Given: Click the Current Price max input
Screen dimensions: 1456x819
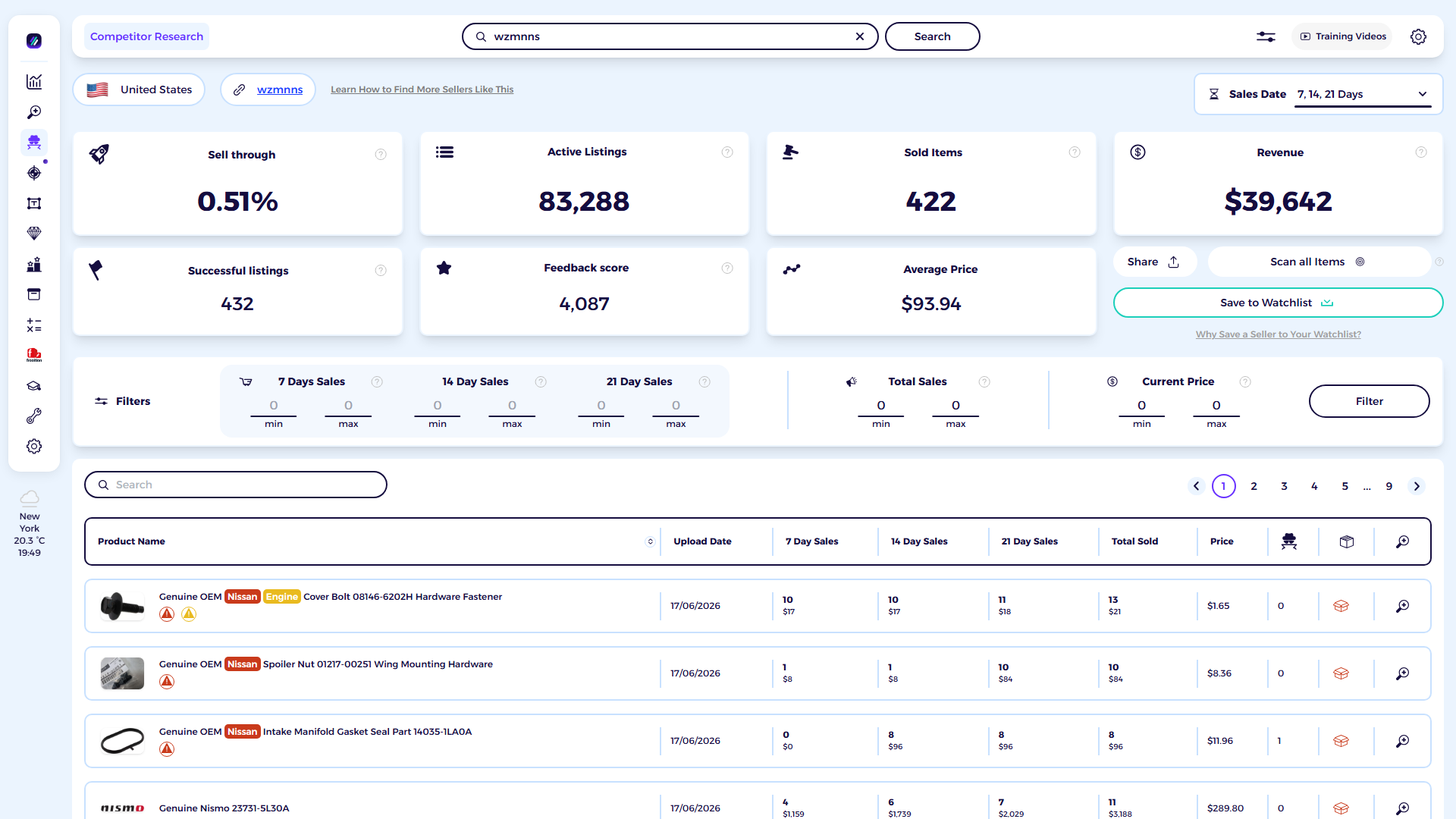Looking at the screenshot, I should 1216,406.
